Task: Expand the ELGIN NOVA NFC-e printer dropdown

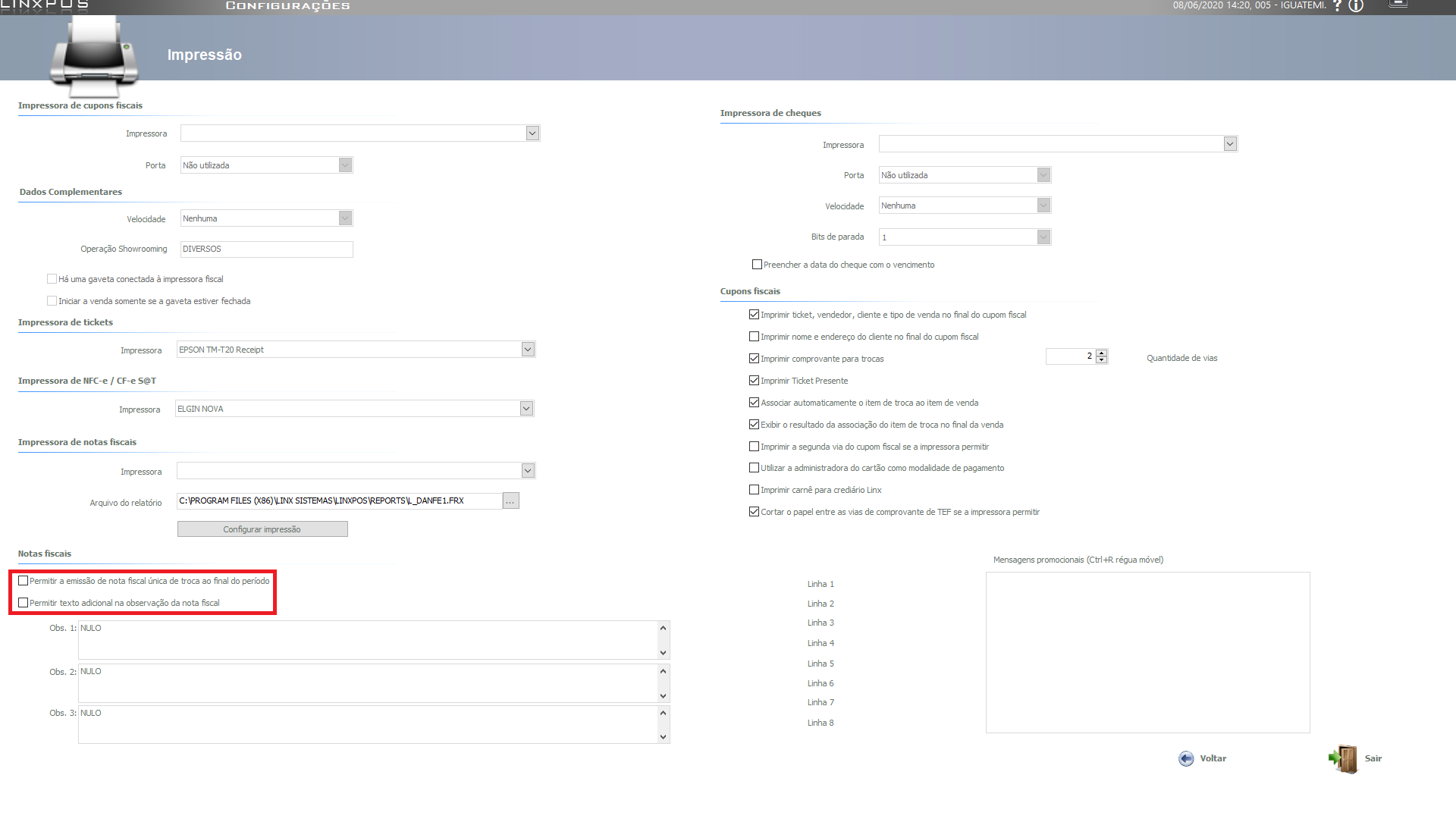Action: 526,409
